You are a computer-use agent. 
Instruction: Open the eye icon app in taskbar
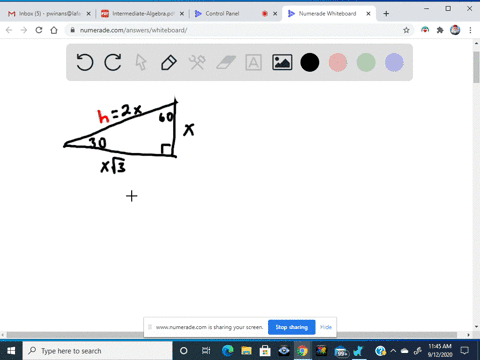pos(284,351)
